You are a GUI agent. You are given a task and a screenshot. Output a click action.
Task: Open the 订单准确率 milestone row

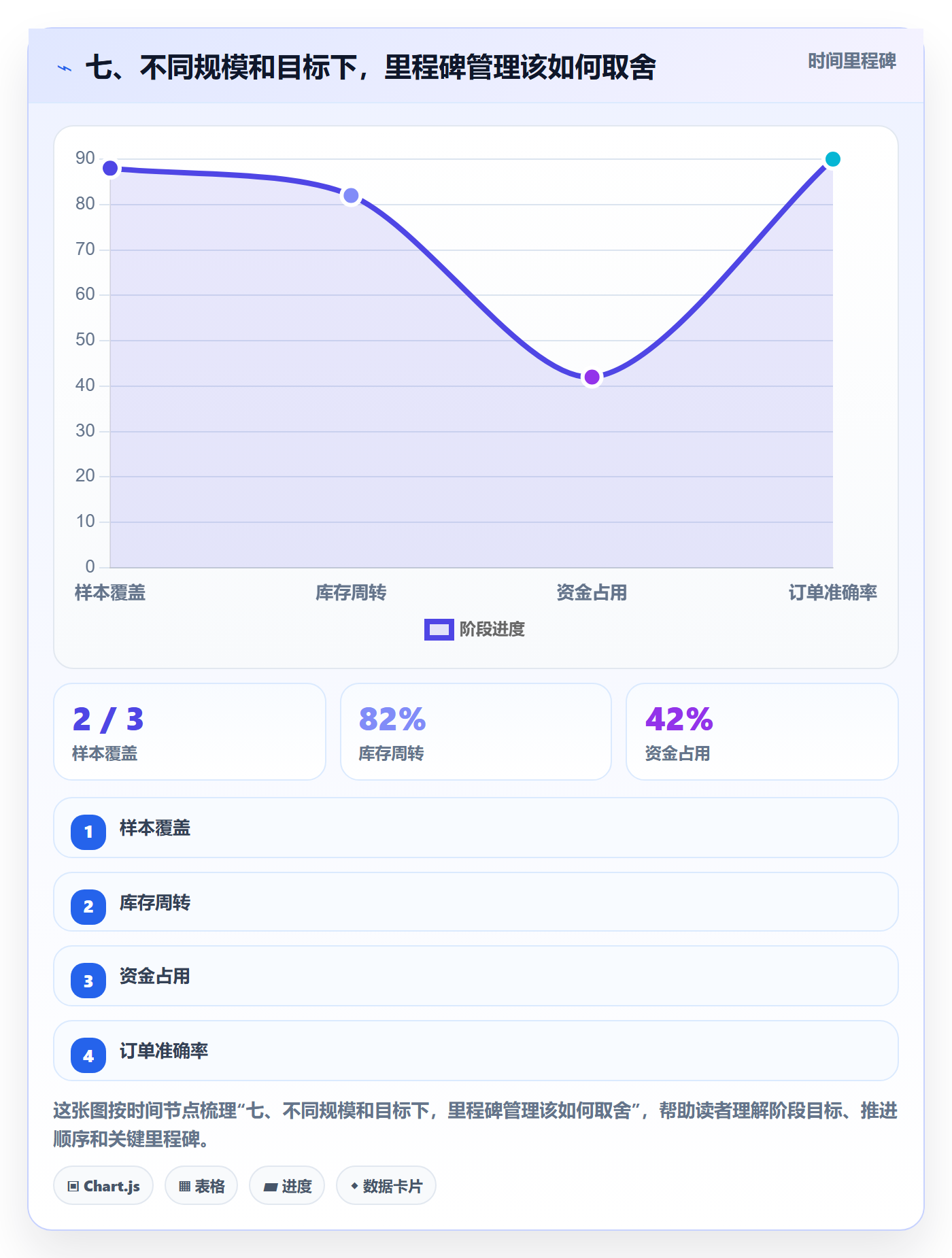pyautogui.click(x=476, y=1051)
